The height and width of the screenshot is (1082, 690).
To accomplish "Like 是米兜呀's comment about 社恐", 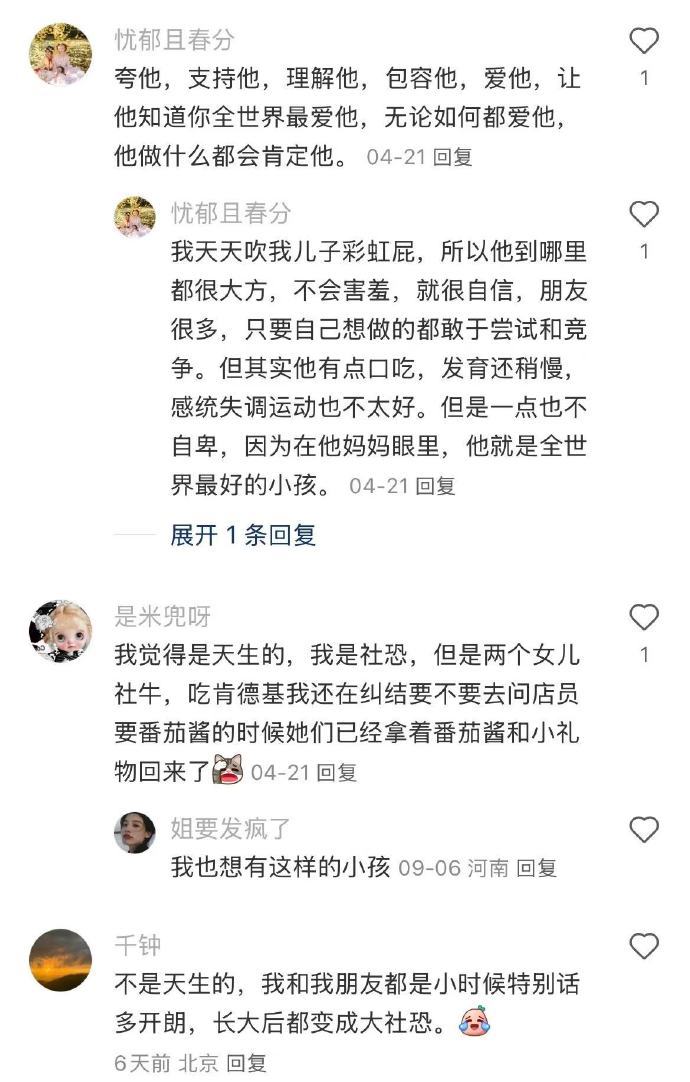I will (x=644, y=617).
